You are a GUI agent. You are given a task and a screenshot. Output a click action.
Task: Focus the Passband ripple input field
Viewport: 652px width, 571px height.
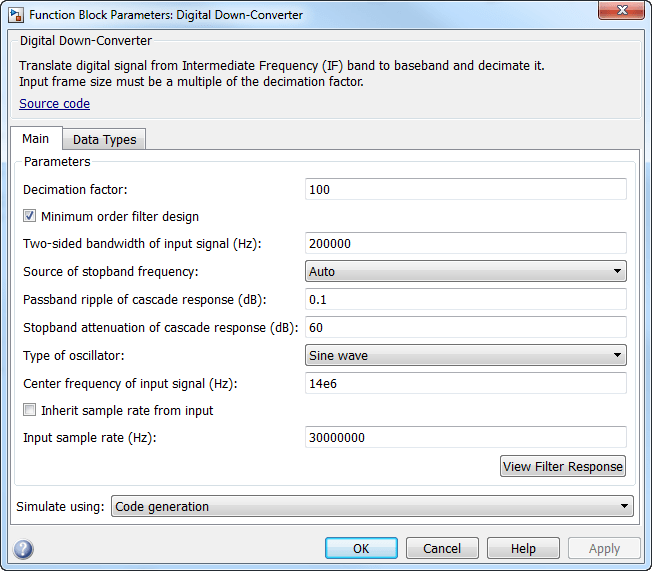click(465, 299)
